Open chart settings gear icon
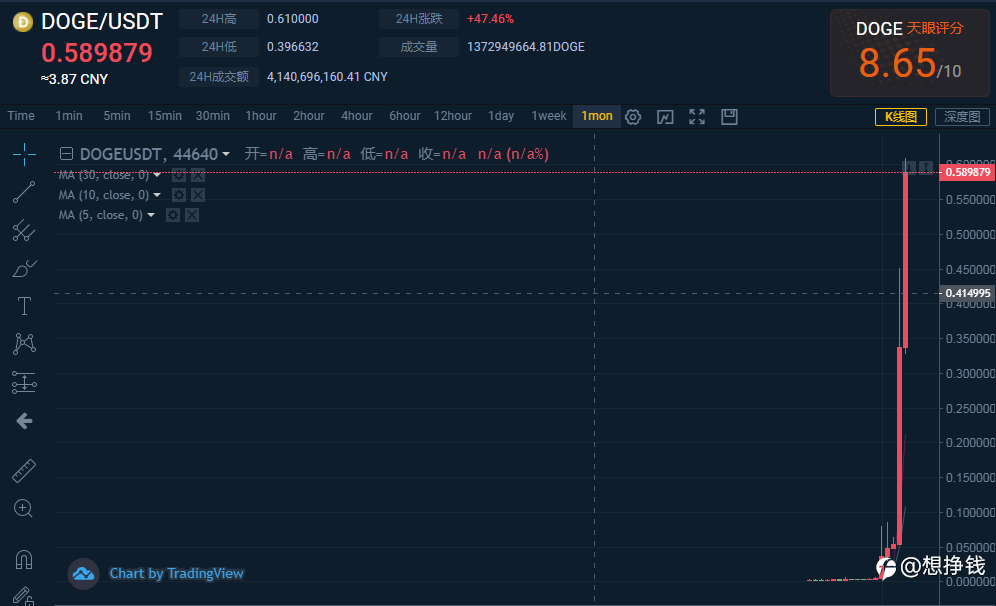The width and height of the screenshot is (996, 606). (633, 117)
